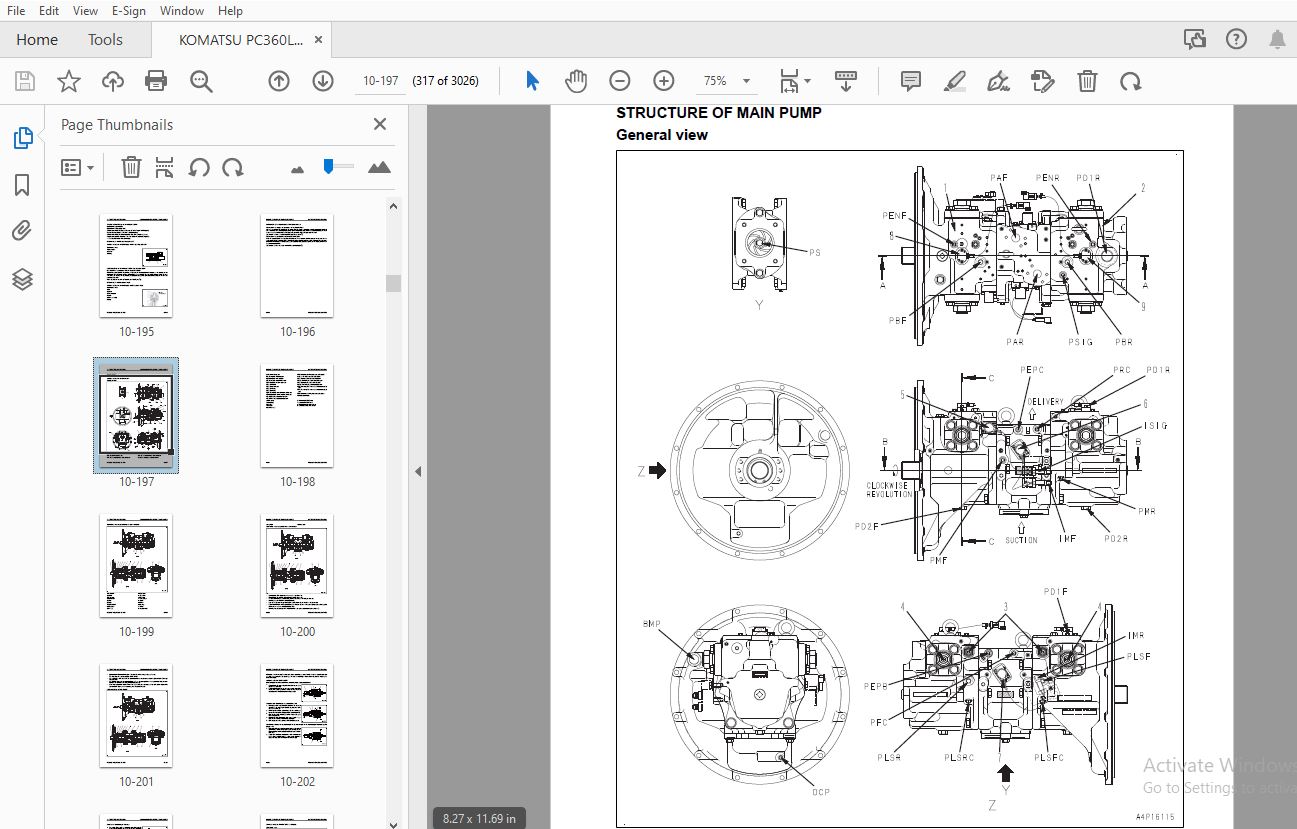
Task: Open the sign document tool
Action: tap(998, 81)
